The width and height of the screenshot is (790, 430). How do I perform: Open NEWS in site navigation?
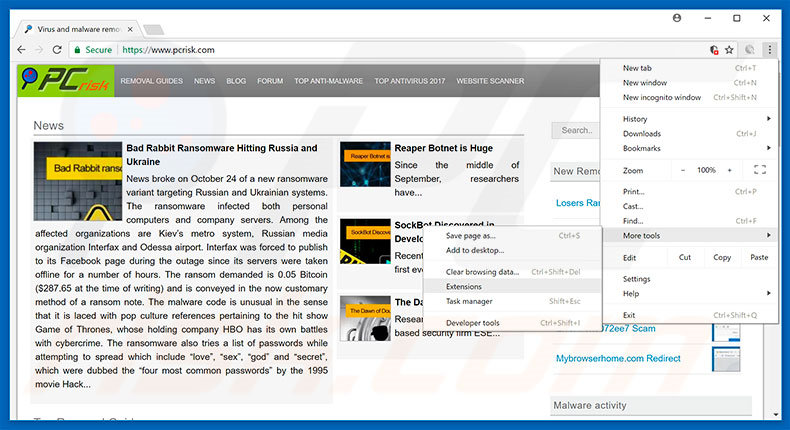click(205, 81)
